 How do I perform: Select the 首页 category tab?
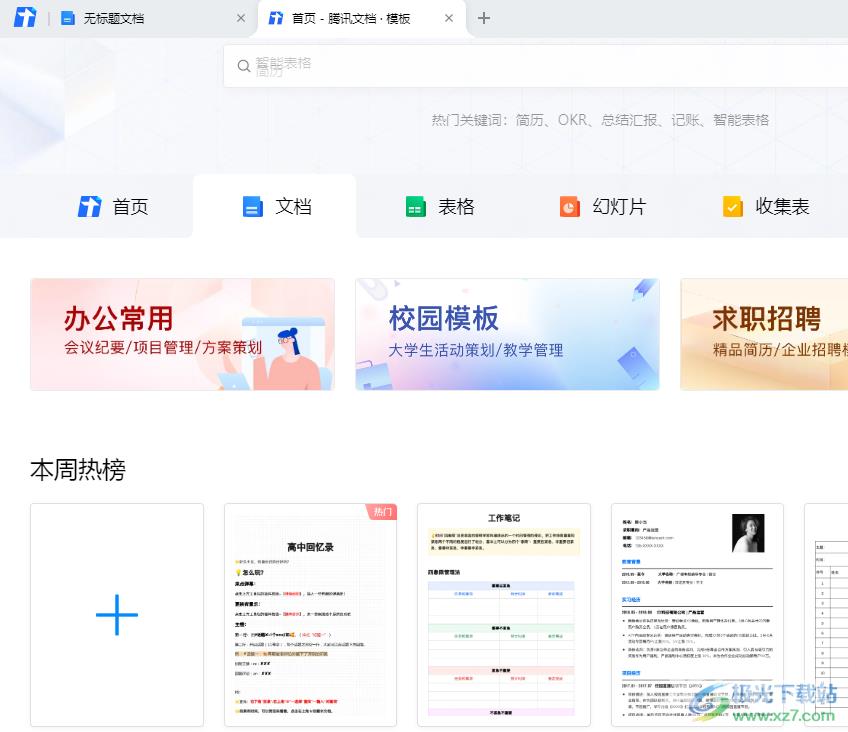point(113,206)
